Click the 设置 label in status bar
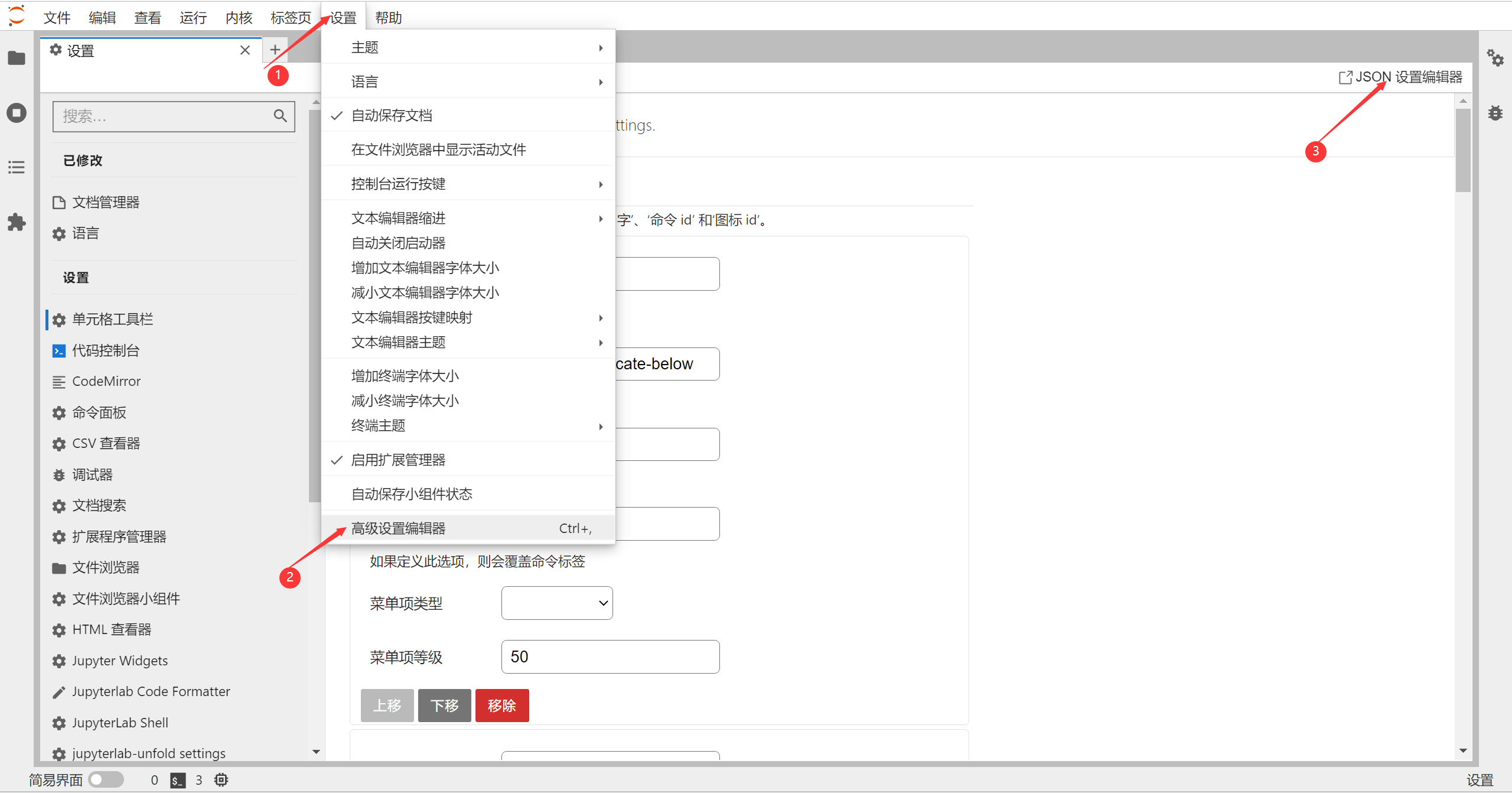This screenshot has height=793, width=1512. point(1480,780)
